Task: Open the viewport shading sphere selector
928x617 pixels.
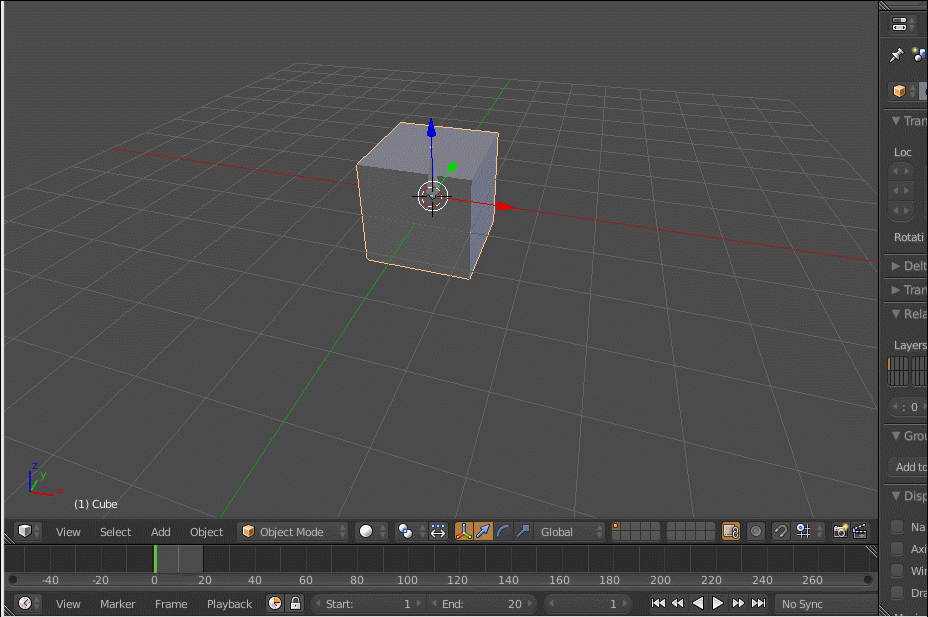Action: point(372,531)
